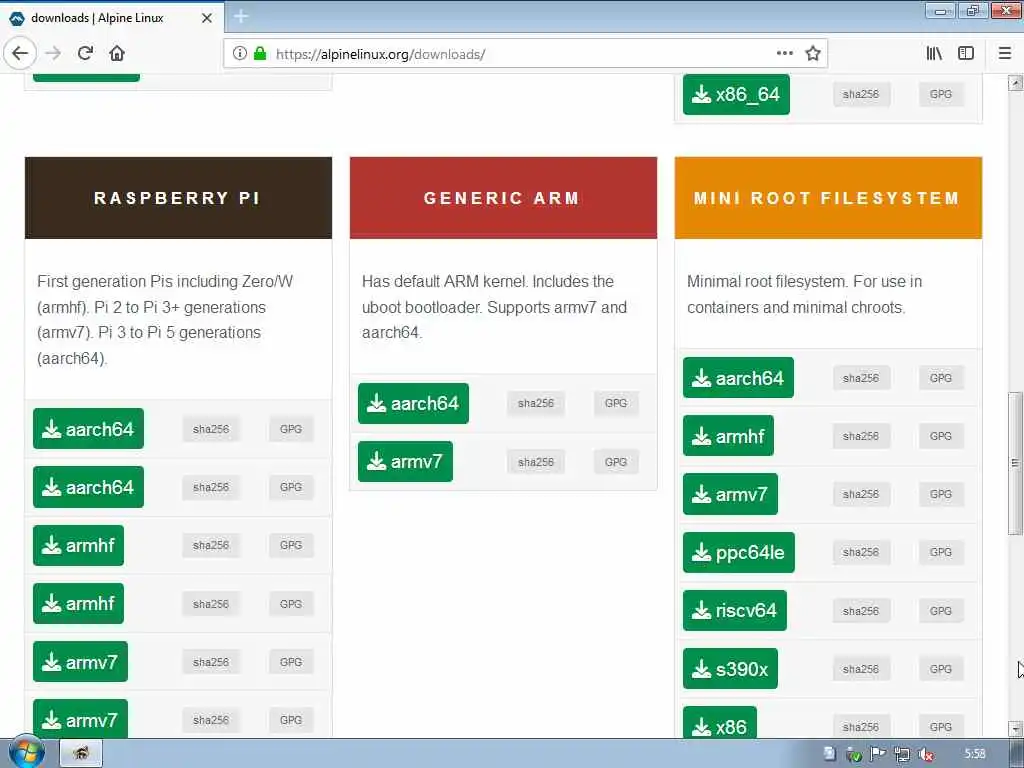
Task: Select the downloads | Alpine Linux tab
Action: tap(112, 18)
